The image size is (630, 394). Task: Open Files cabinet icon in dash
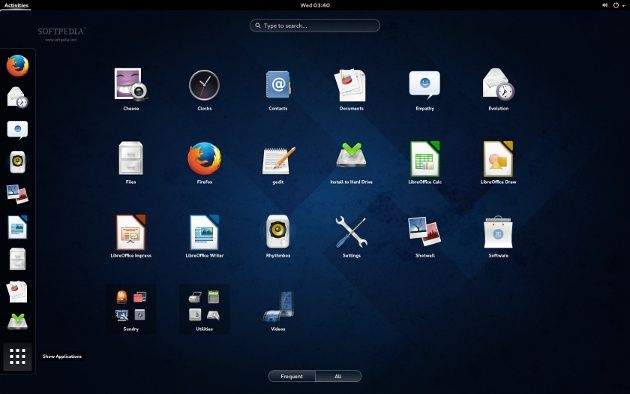pos(18,259)
